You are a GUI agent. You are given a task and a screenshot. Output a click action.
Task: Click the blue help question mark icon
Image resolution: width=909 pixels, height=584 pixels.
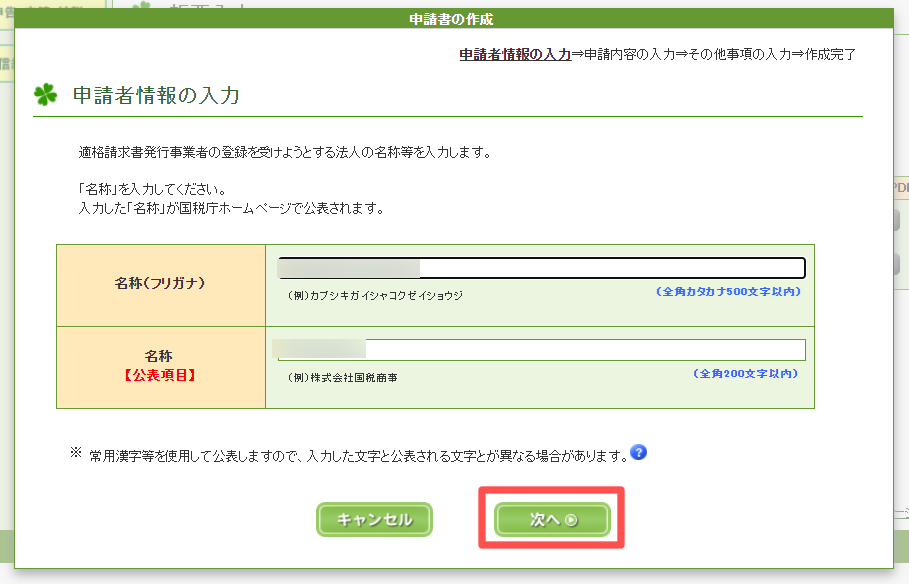point(639,453)
